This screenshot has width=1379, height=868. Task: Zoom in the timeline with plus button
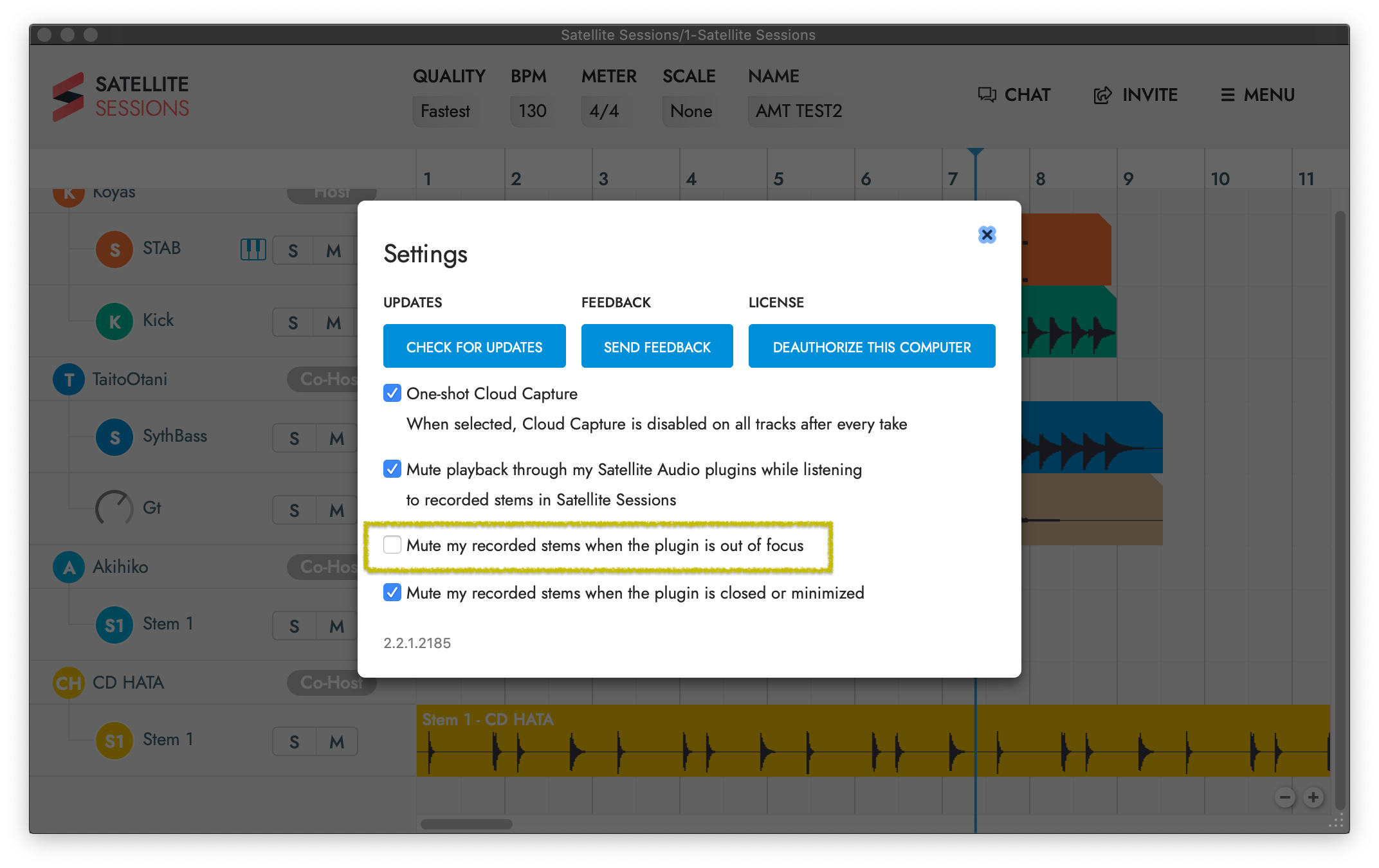pos(1313,798)
